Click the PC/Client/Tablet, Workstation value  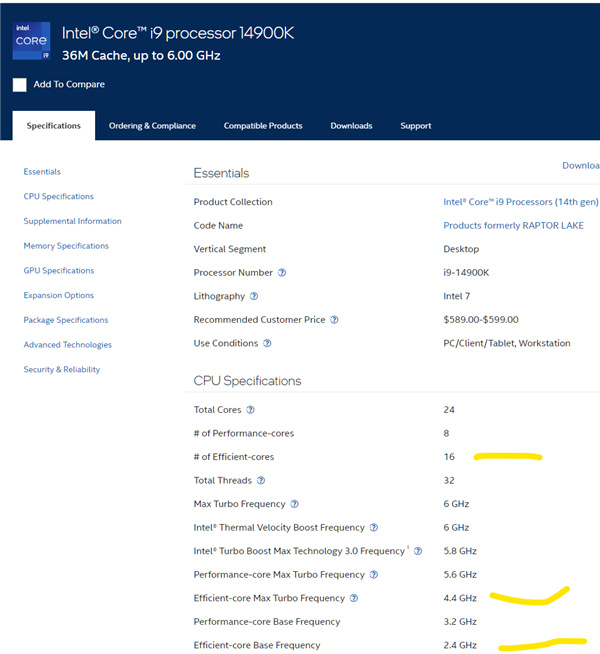pos(507,343)
